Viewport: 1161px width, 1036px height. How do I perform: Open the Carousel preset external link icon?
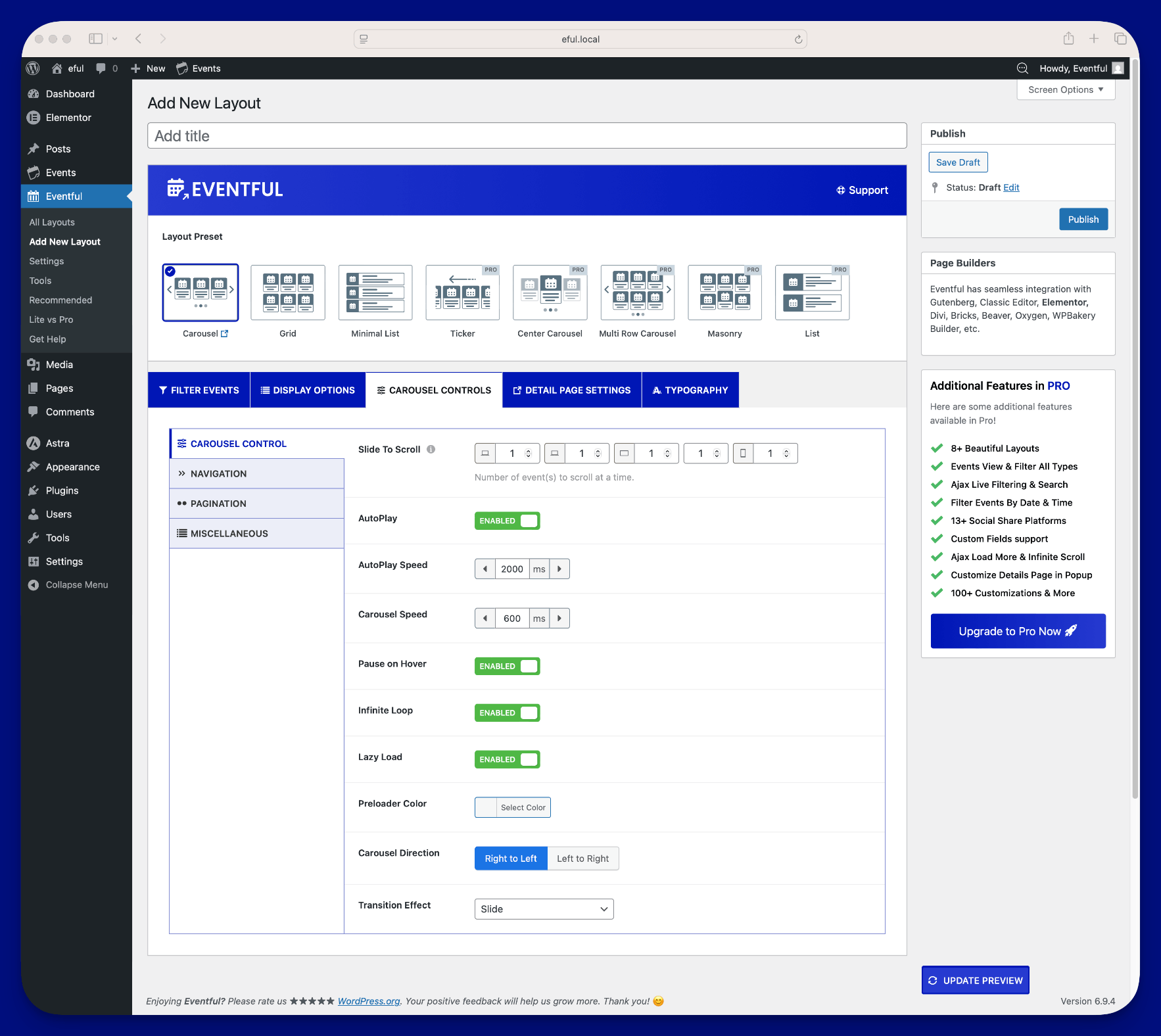(225, 334)
